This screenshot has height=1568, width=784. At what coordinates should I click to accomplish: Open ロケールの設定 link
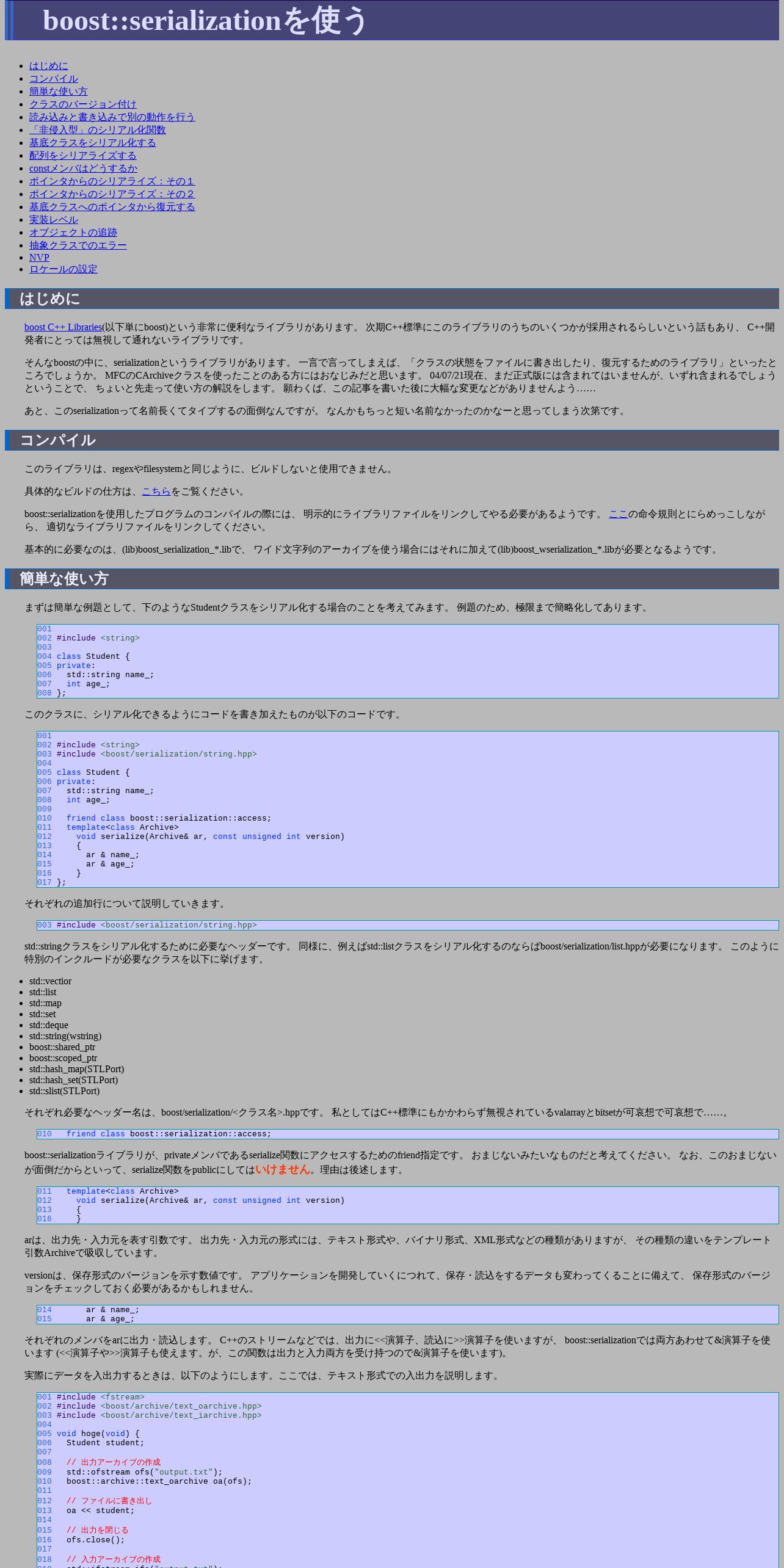click(64, 269)
